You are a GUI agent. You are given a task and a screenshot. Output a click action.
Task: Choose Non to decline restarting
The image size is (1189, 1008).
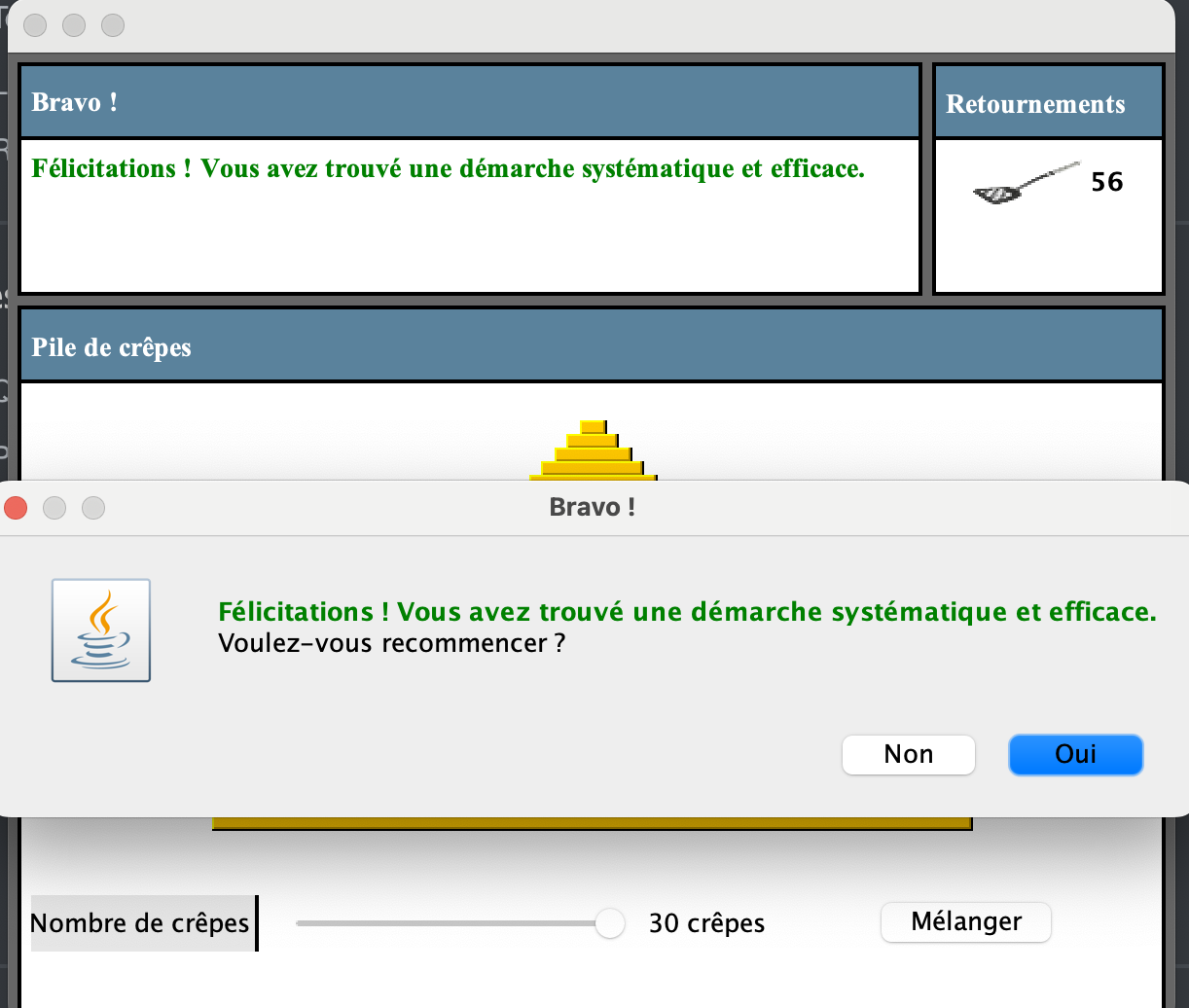click(908, 755)
